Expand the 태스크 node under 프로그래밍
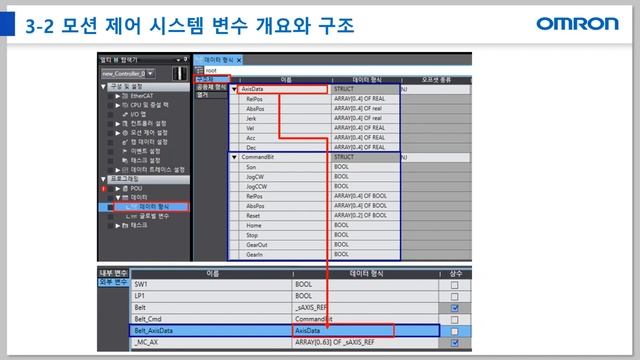The width and height of the screenshot is (640, 360). click(x=118, y=225)
